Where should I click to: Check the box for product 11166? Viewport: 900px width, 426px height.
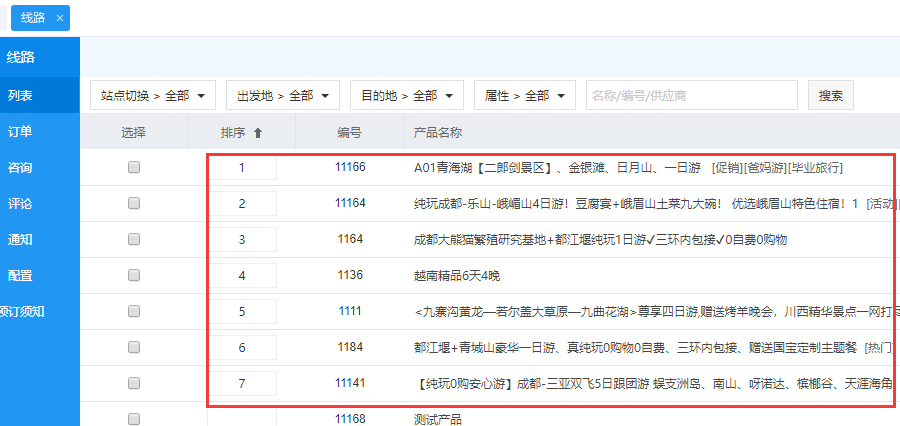134,168
